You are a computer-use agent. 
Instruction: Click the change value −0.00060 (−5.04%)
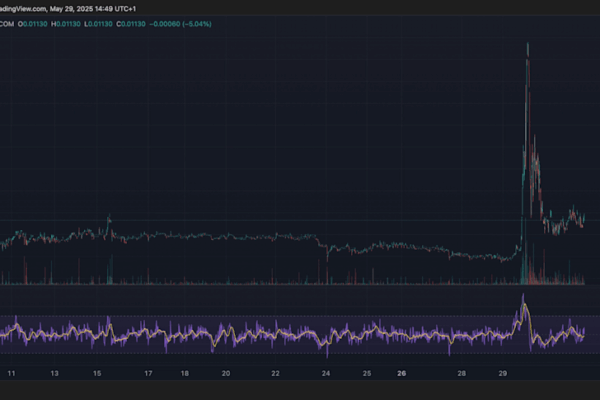coord(180,24)
